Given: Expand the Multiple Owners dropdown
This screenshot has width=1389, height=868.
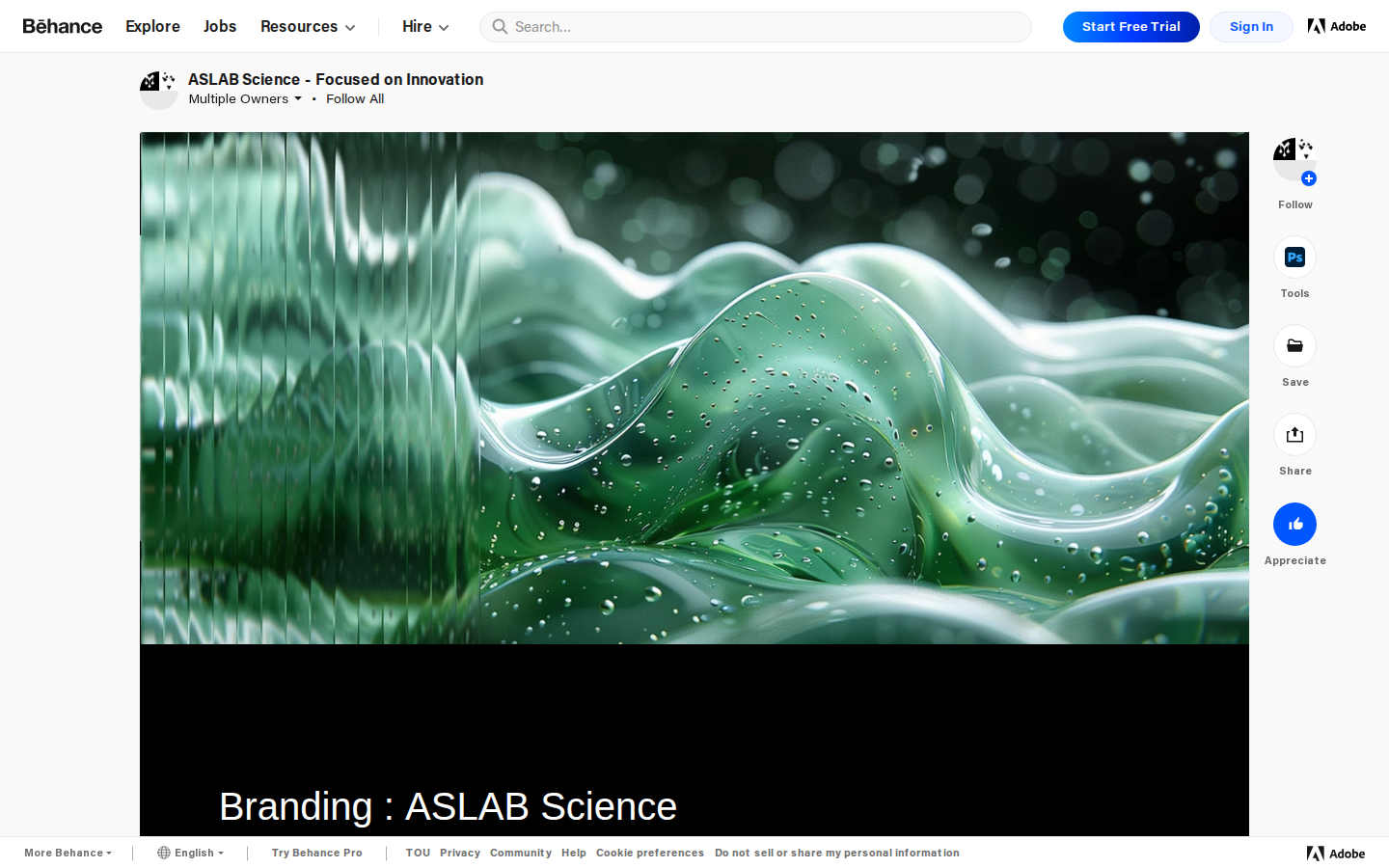Looking at the screenshot, I should (245, 98).
